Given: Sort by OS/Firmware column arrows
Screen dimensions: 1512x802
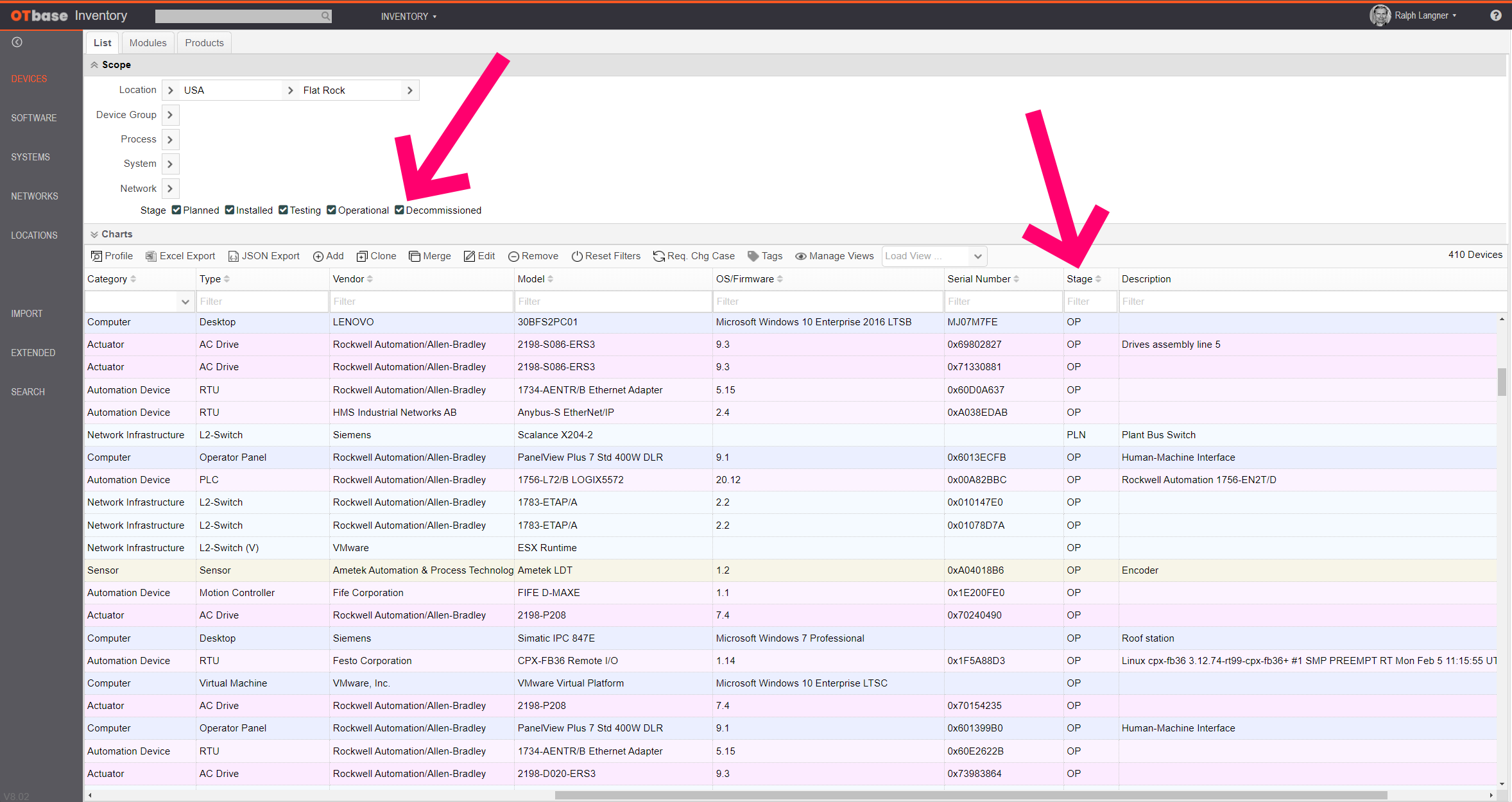Looking at the screenshot, I should (x=780, y=279).
